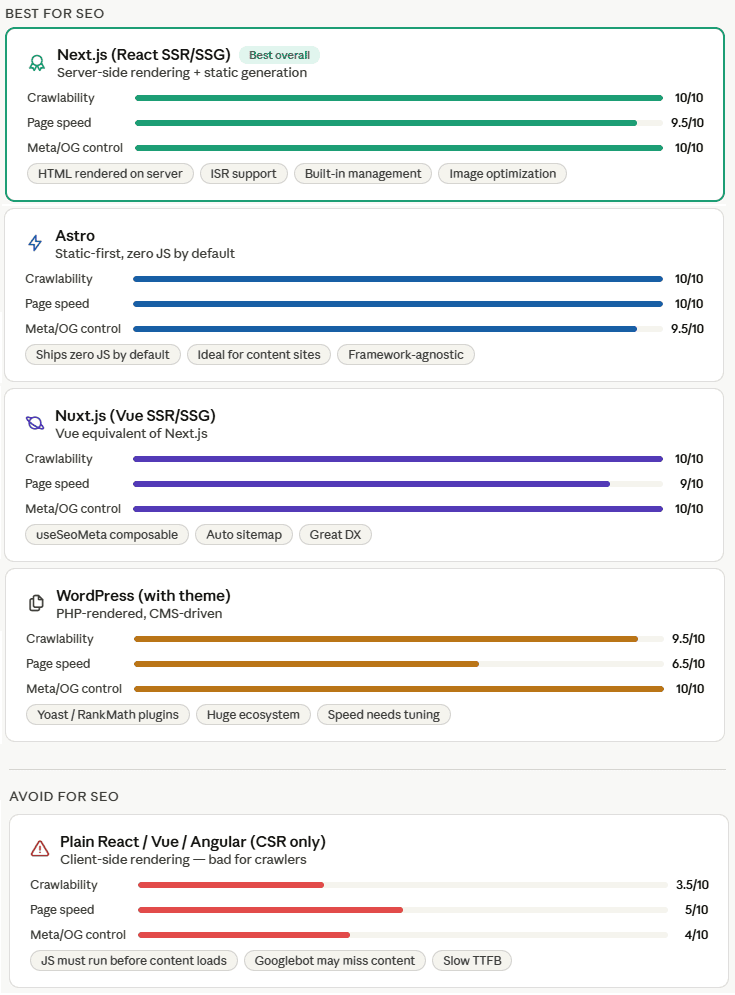Click the 'useSeoMeta composable' tag
The image size is (735, 995).
tap(107, 535)
